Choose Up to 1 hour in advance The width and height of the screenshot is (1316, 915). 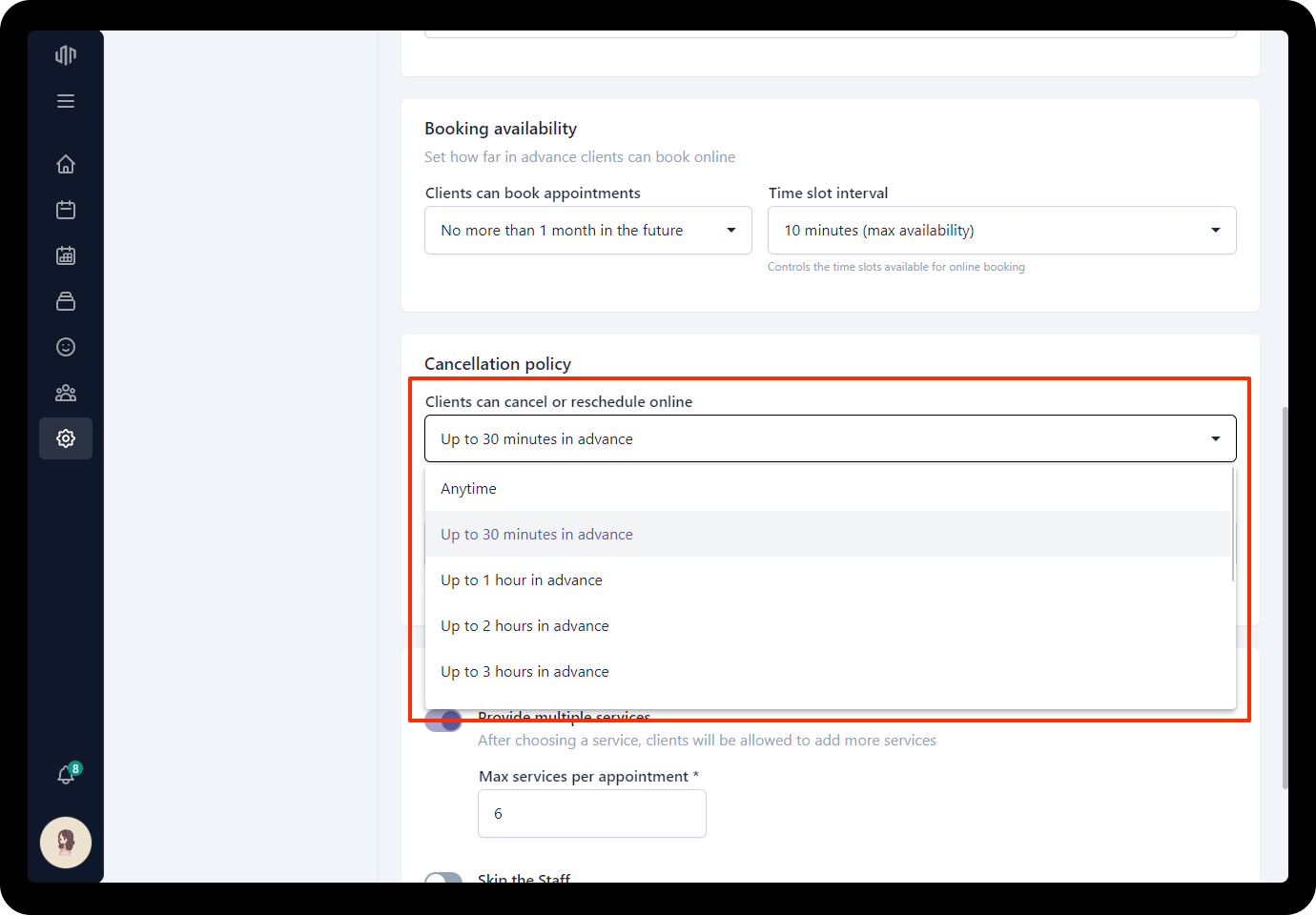pyautogui.click(x=522, y=580)
